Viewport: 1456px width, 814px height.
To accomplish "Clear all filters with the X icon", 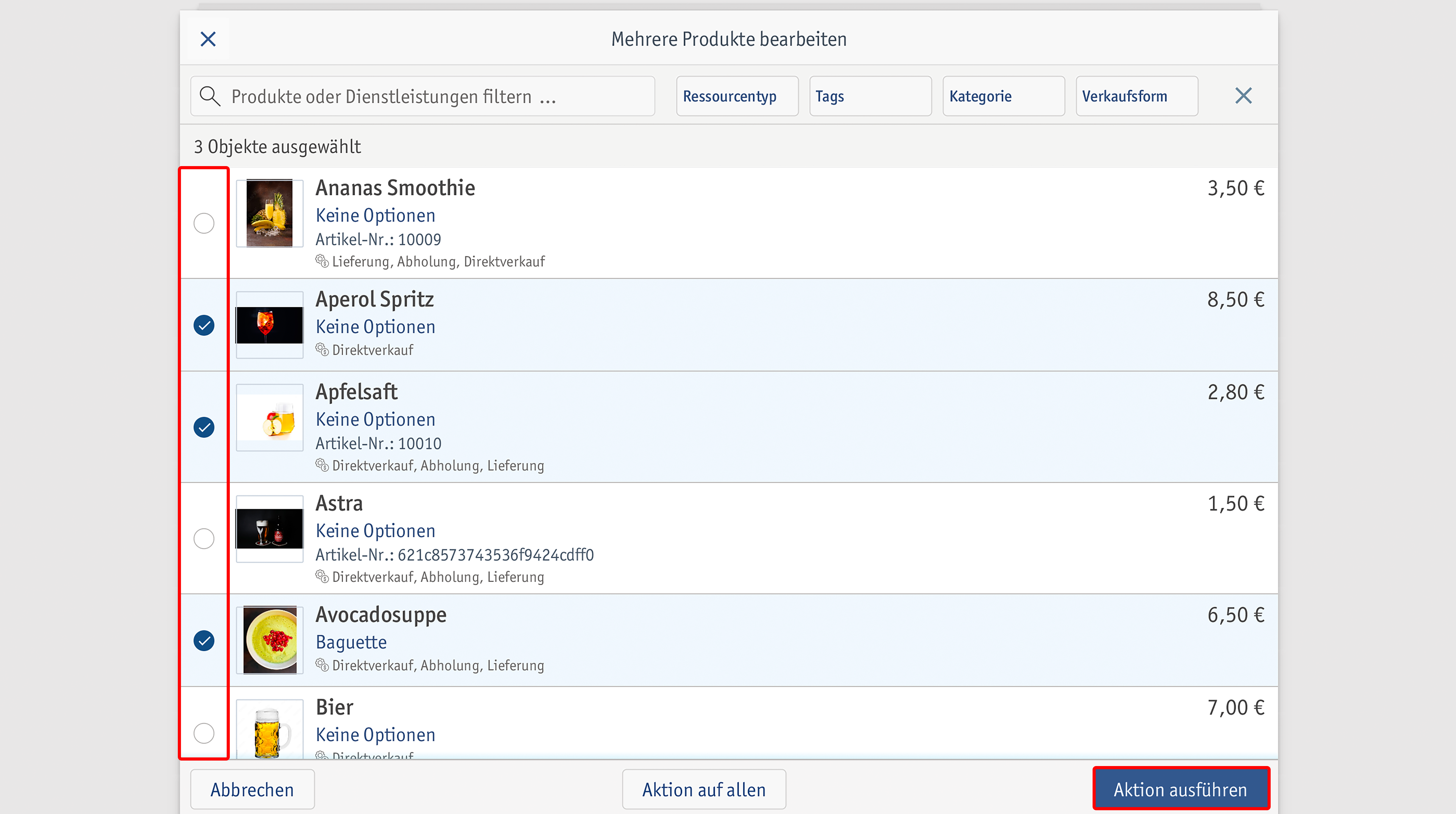I will pos(1243,95).
